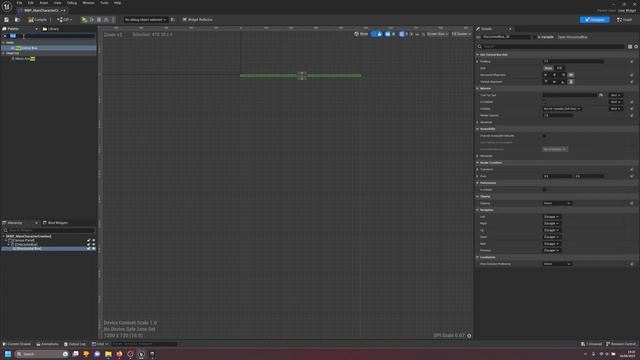Select the Auto size button
The height and width of the screenshot is (360, 640).
click(549, 68)
